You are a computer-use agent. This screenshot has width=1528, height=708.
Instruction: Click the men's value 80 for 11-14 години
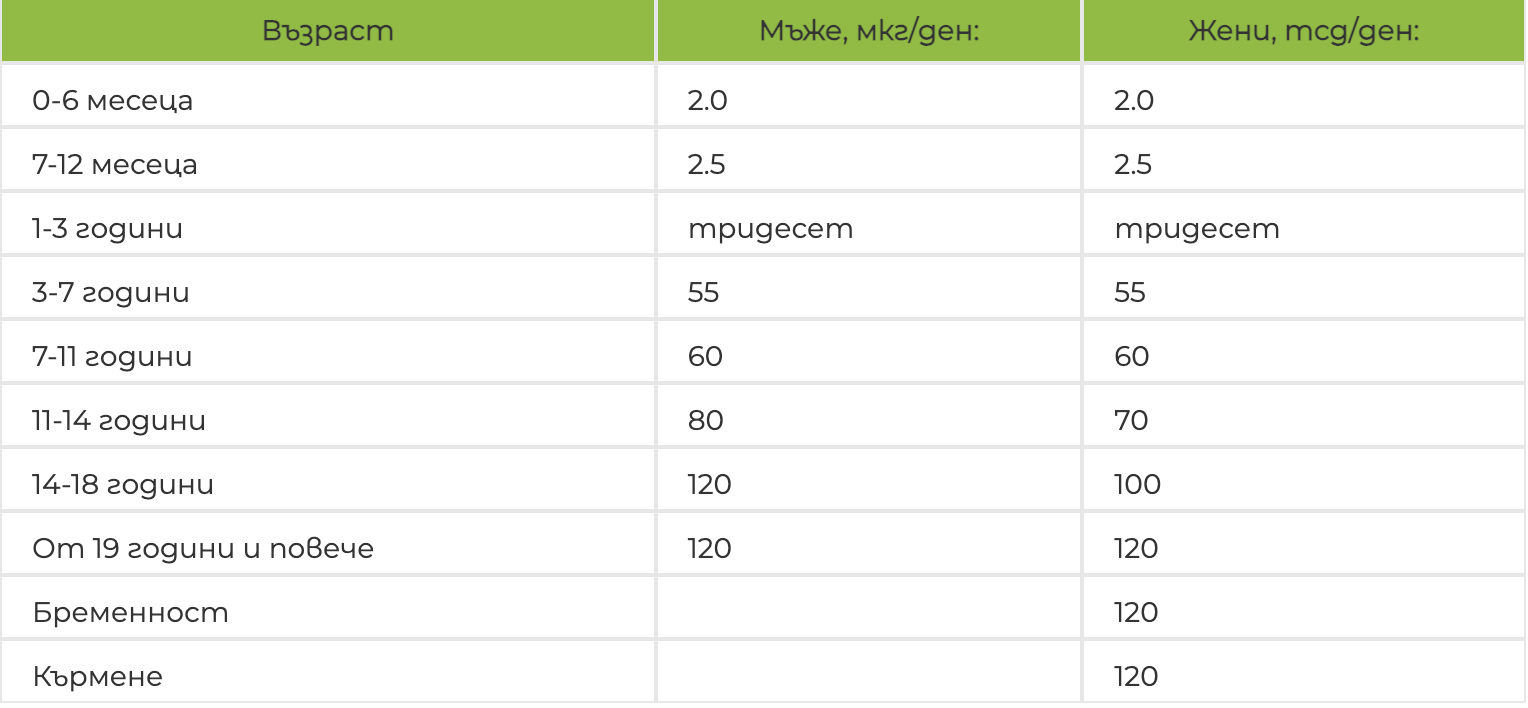706,421
